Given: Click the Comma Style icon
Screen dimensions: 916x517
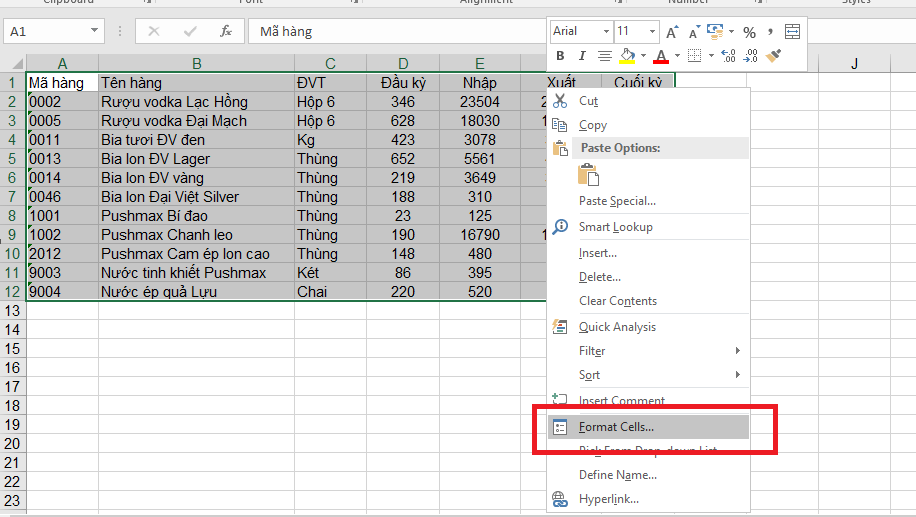Looking at the screenshot, I should 770,32.
